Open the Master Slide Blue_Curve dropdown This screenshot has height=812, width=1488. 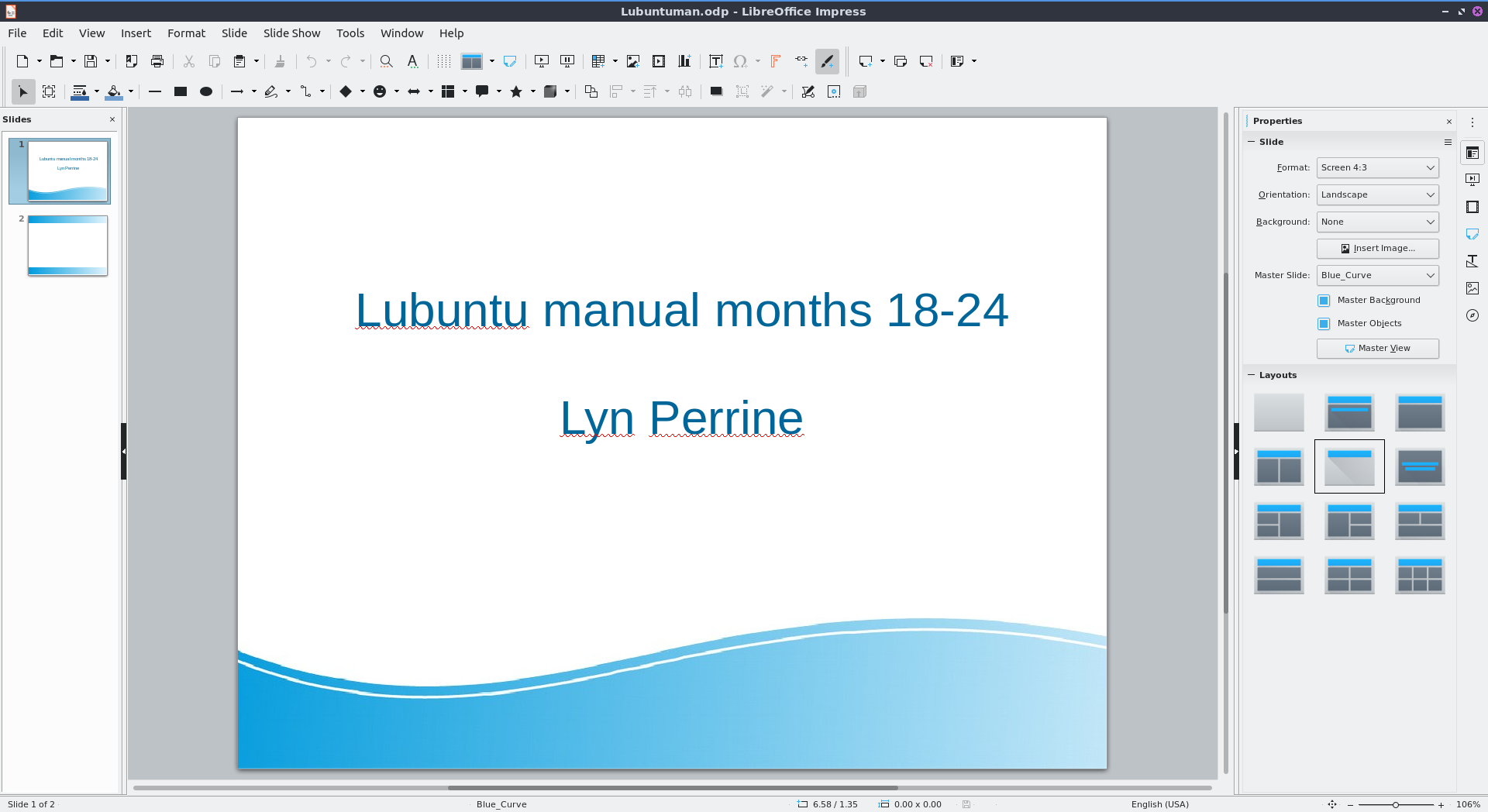click(1377, 276)
